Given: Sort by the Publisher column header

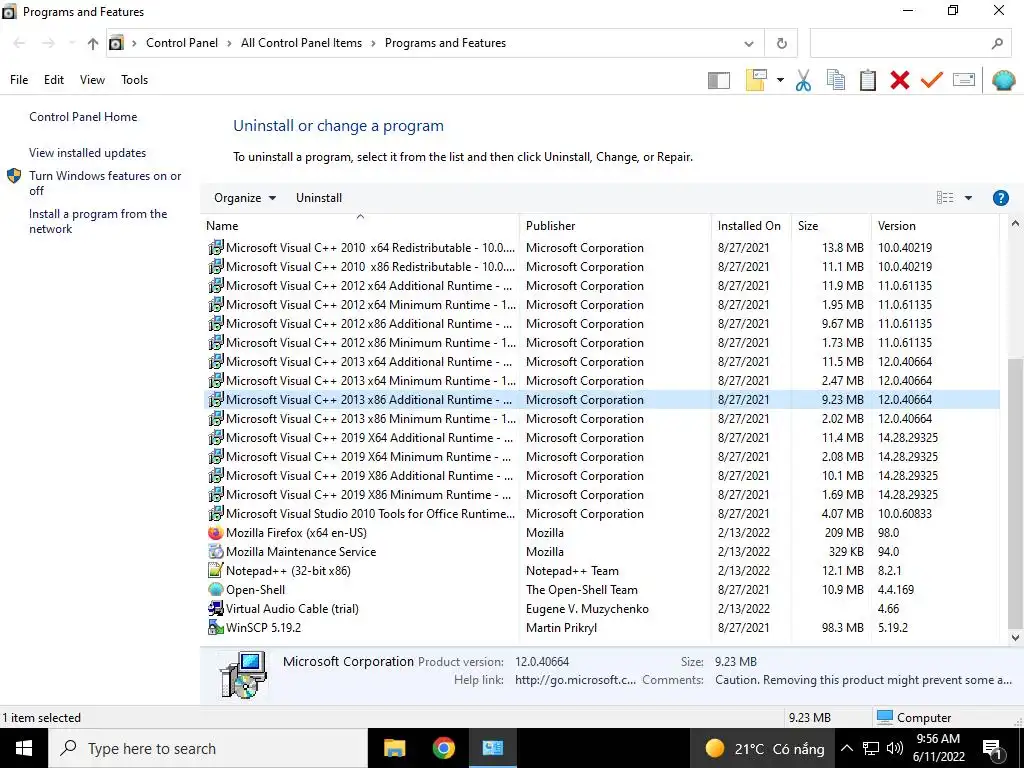Looking at the screenshot, I should (551, 226).
